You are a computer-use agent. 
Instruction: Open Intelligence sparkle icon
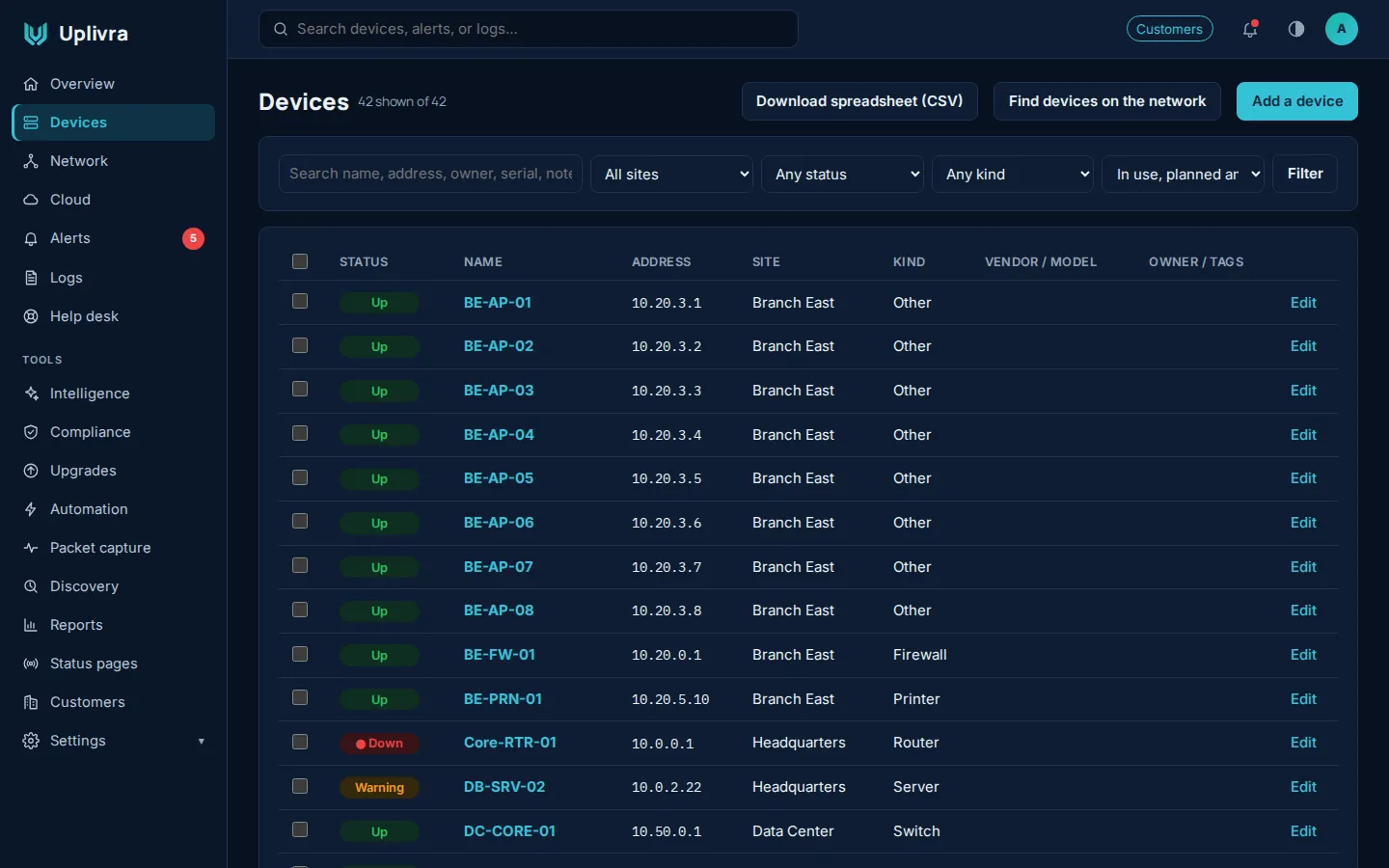[31, 393]
